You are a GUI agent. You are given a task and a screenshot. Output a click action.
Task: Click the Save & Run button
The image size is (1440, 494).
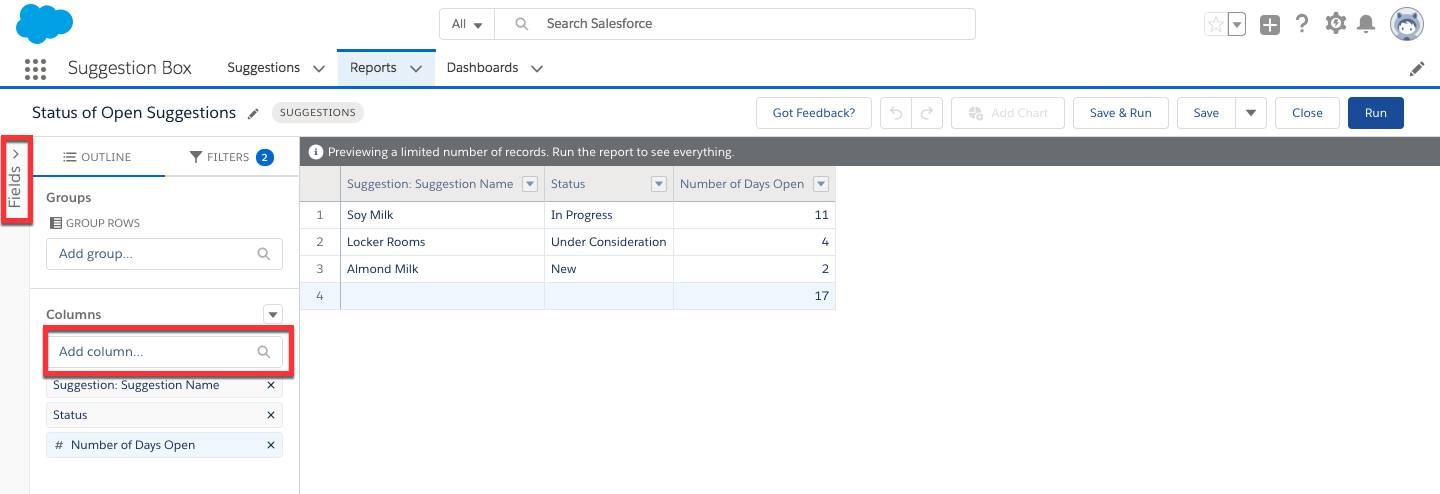1120,113
